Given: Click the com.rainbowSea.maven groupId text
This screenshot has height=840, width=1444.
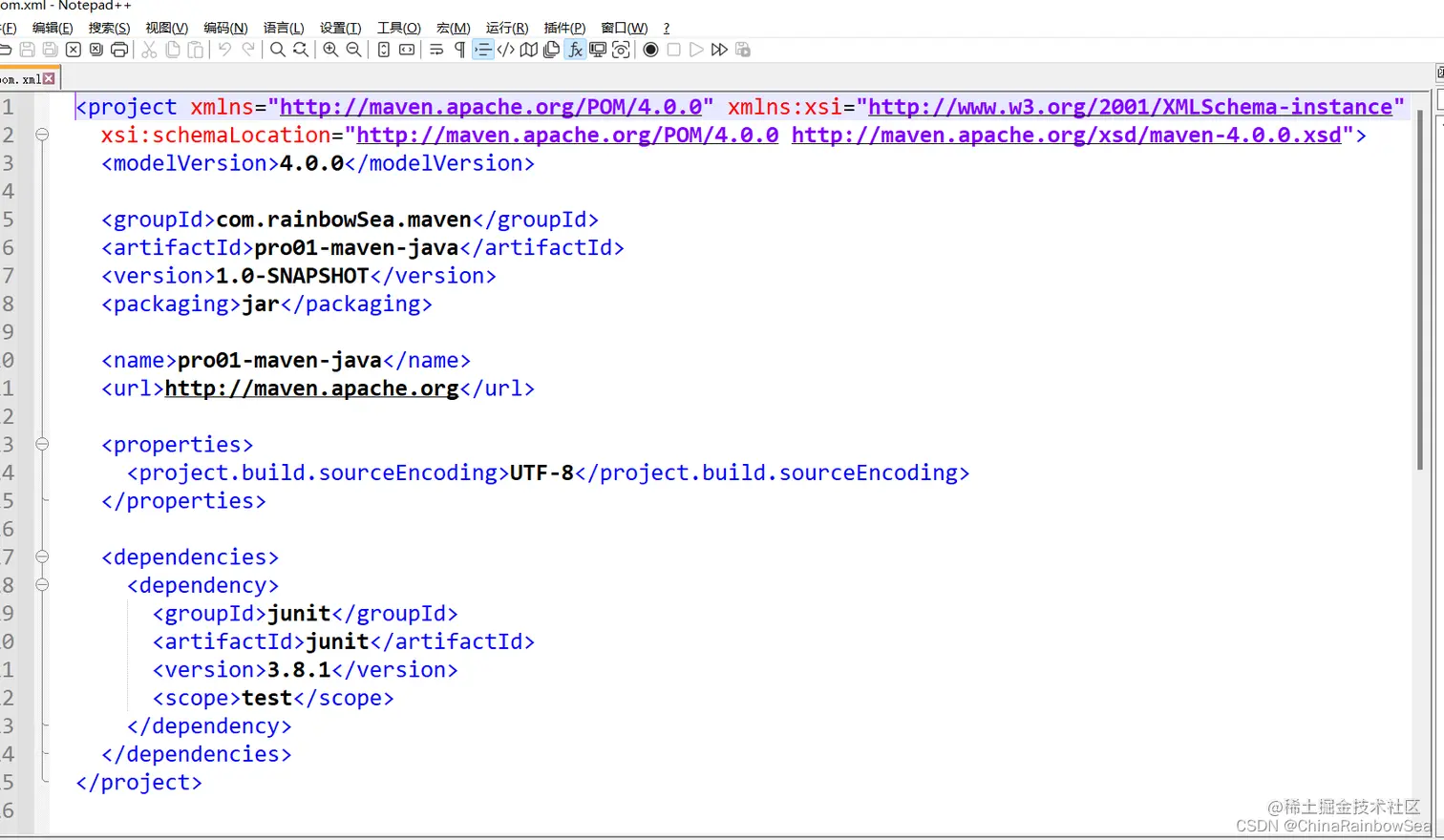Looking at the screenshot, I should click(344, 220).
